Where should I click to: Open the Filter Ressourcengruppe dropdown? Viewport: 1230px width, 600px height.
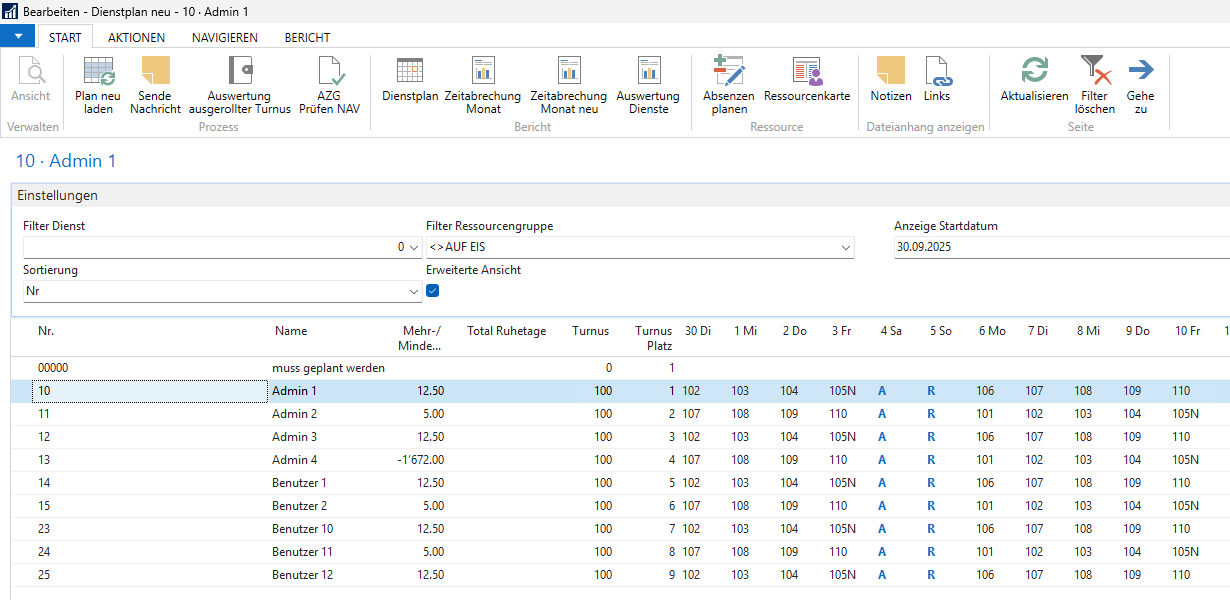coord(846,247)
